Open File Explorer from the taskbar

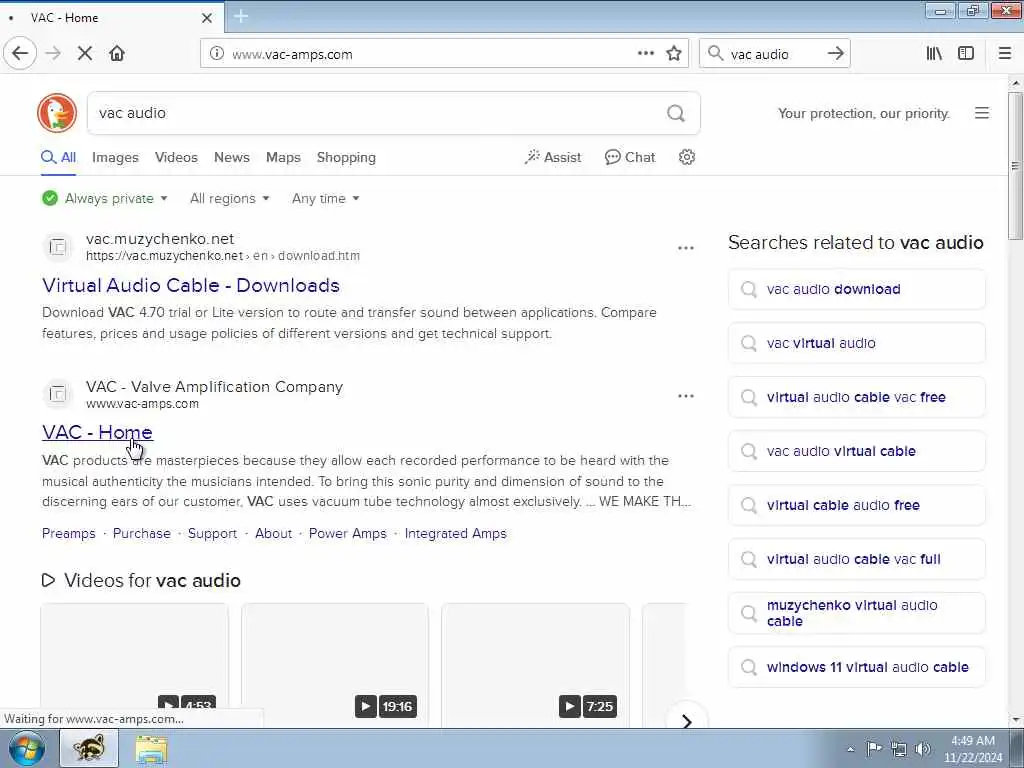click(152, 748)
